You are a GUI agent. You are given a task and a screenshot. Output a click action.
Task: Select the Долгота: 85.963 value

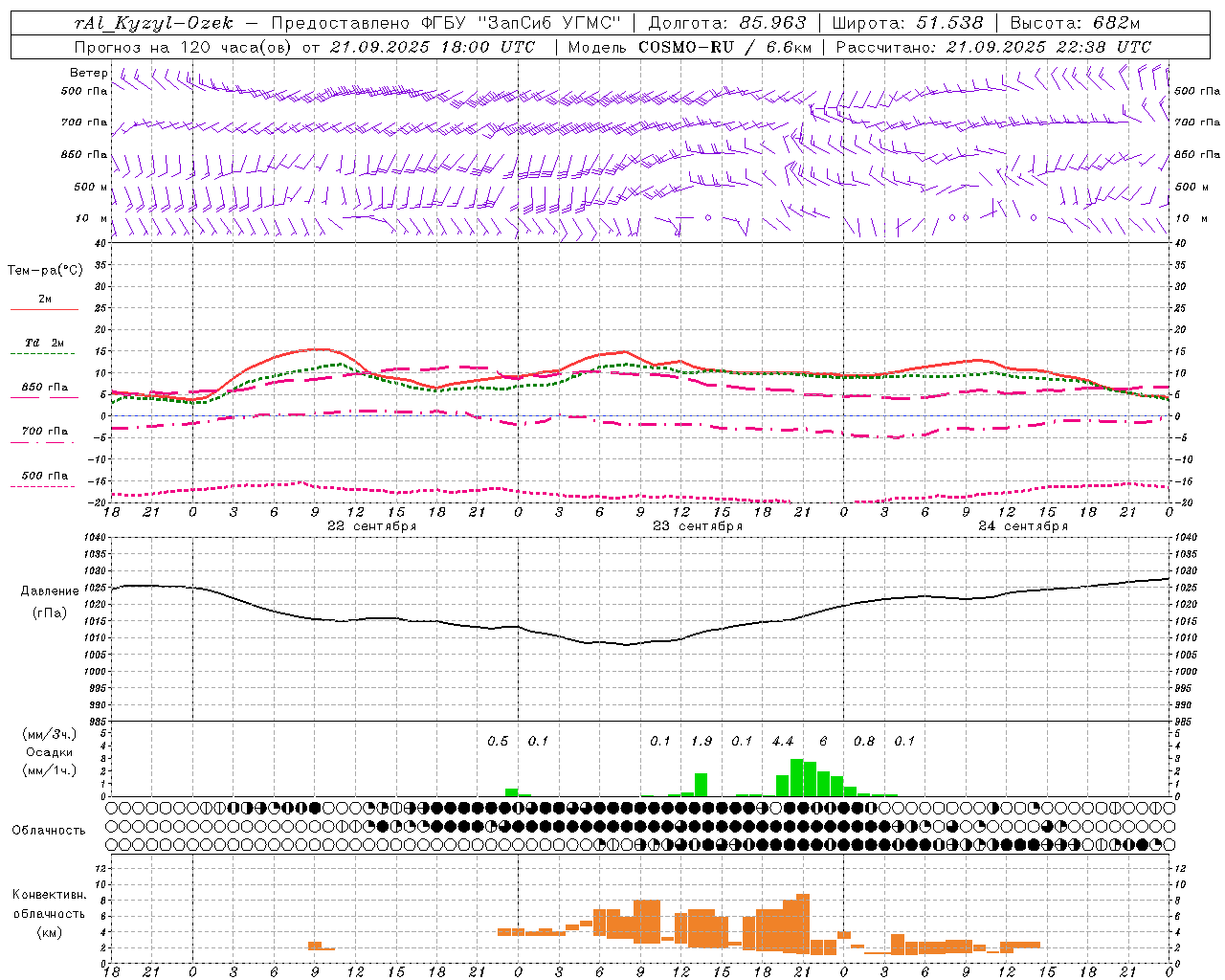click(x=727, y=23)
